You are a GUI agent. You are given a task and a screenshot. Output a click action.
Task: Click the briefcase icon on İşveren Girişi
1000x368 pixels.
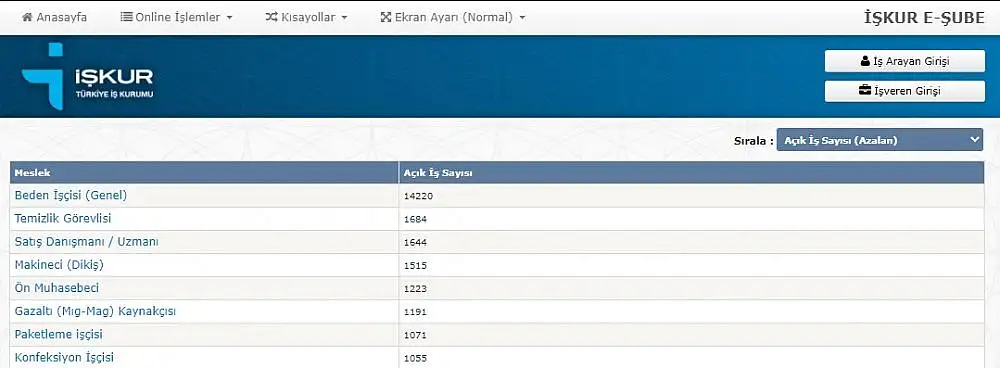coord(865,91)
